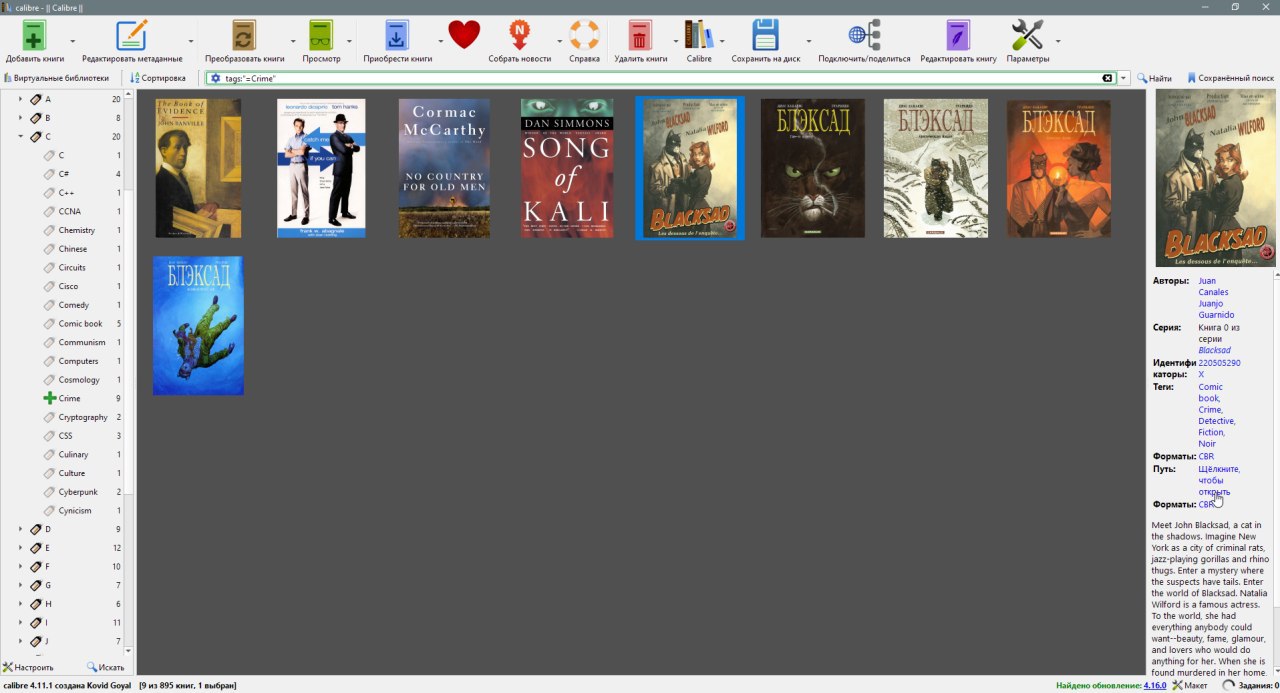Click the Удалить книги trash icon

(640, 35)
